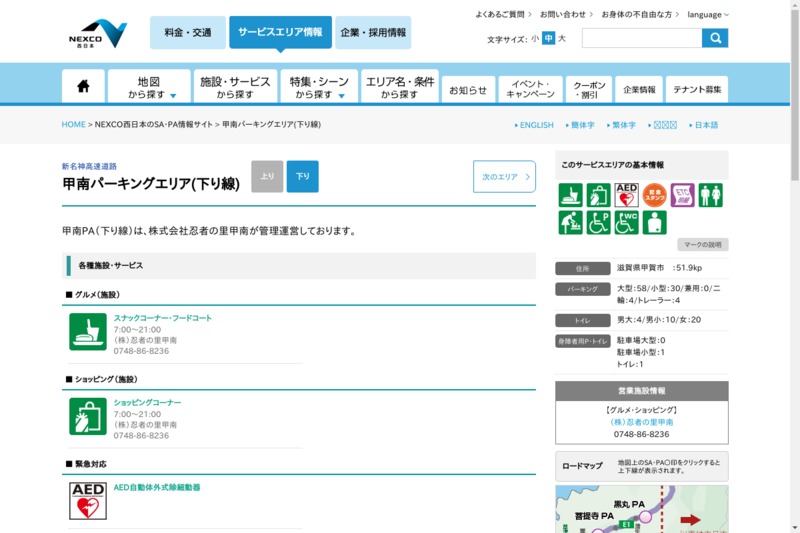
Task: Switch to the 上り direction
Action: (x=267, y=176)
